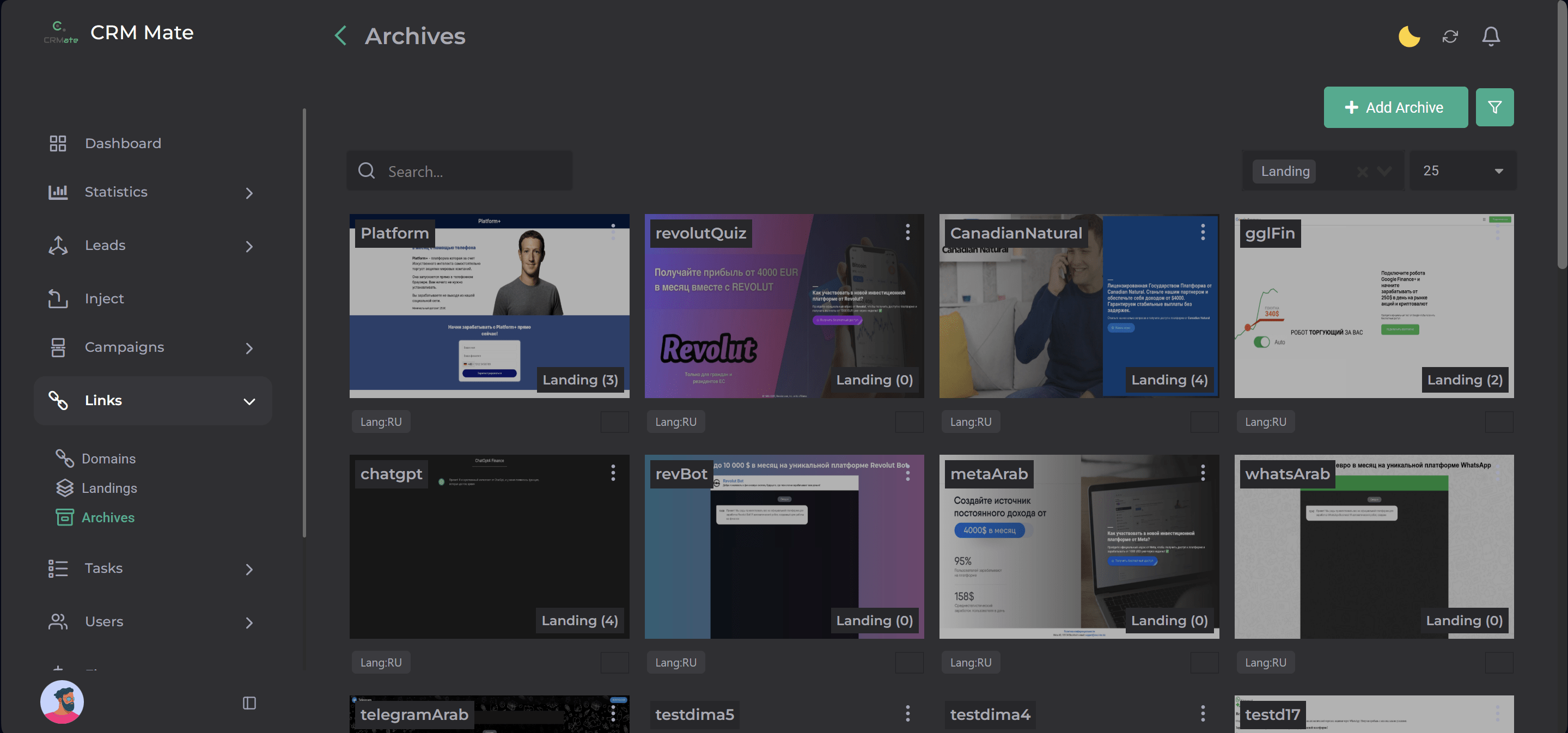Click Landing (4) badge on chatgpt

(579, 620)
